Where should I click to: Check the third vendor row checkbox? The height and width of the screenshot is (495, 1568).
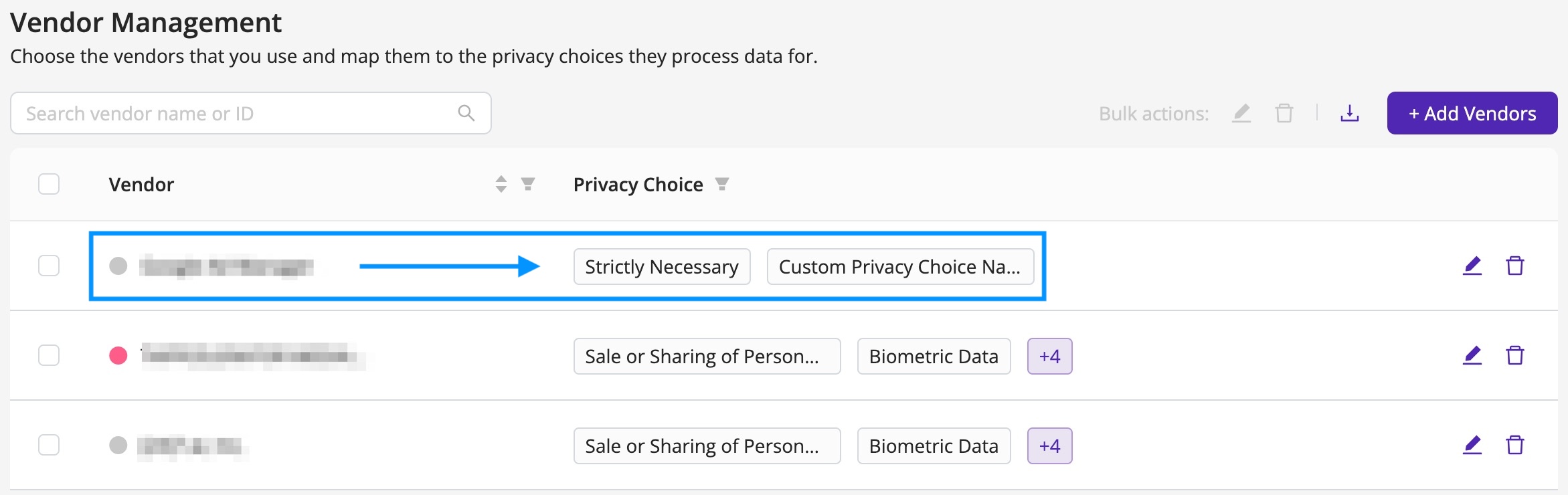(x=49, y=445)
